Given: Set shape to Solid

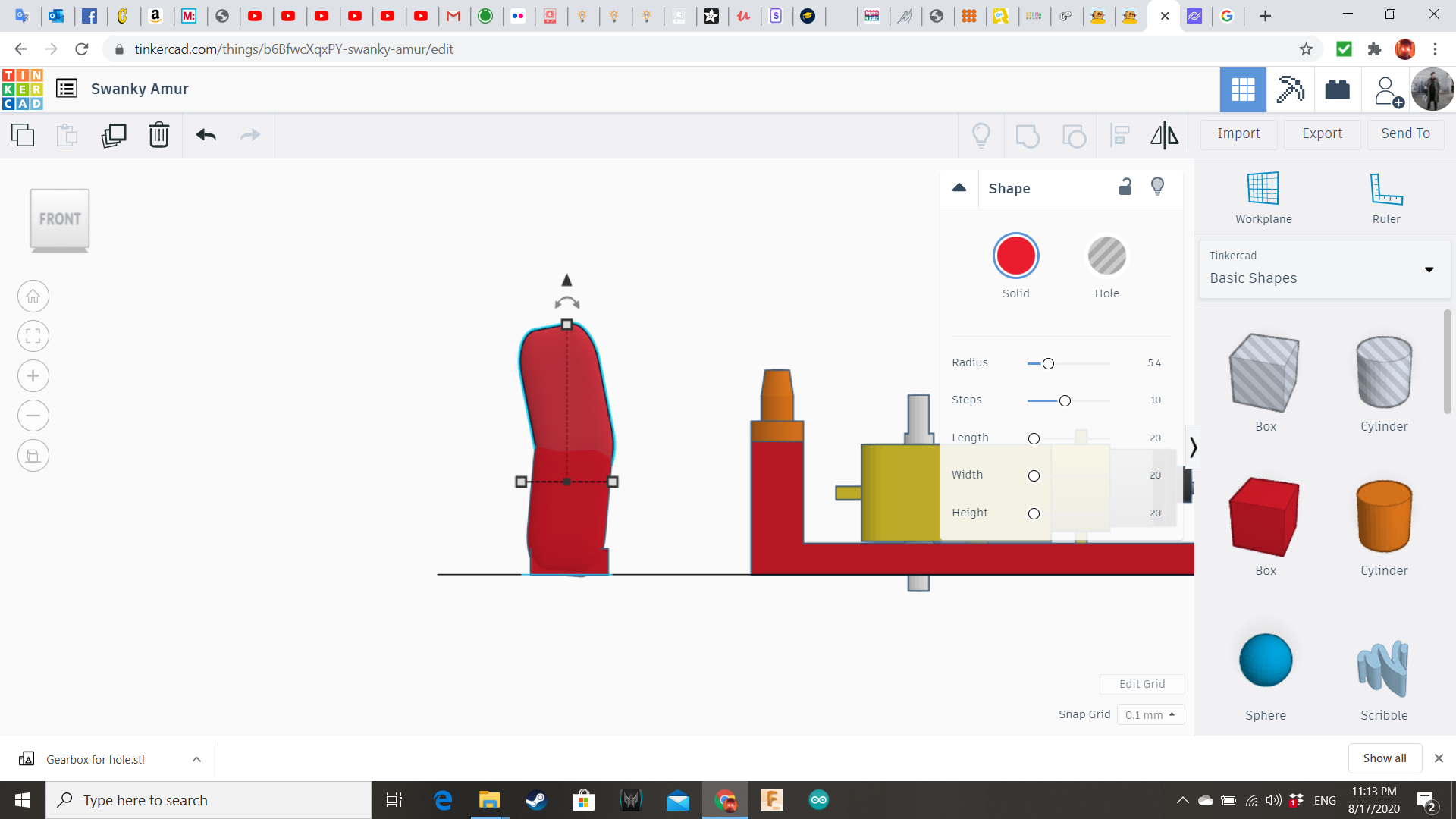Looking at the screenshot, I should (x=1015, y=256).
